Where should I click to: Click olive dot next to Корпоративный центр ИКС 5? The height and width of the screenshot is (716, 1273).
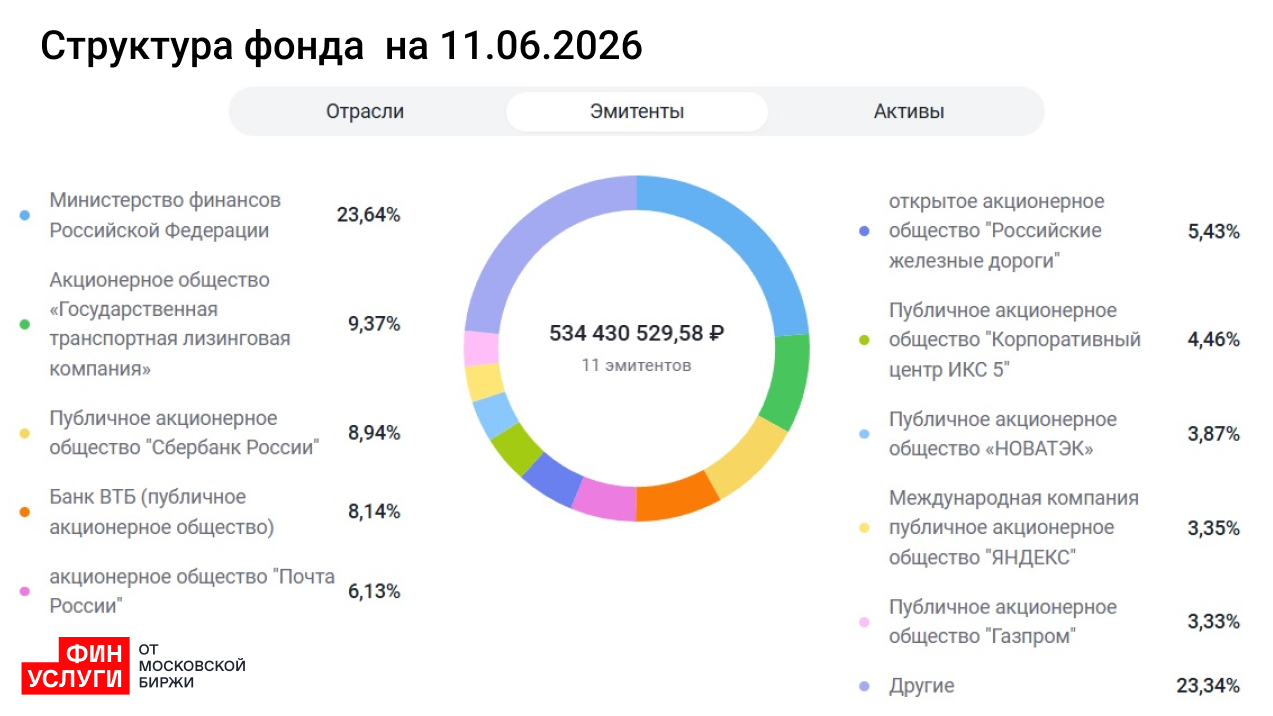pos(865,340)
